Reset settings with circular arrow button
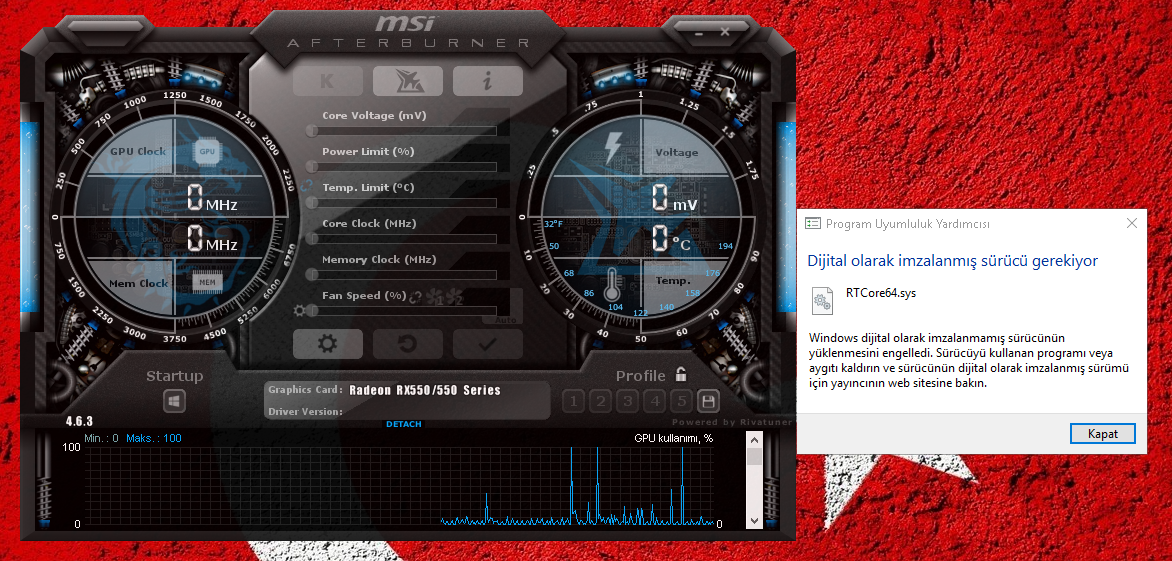The width and height of the screenshot is (1172, 561). click(408, 344)
